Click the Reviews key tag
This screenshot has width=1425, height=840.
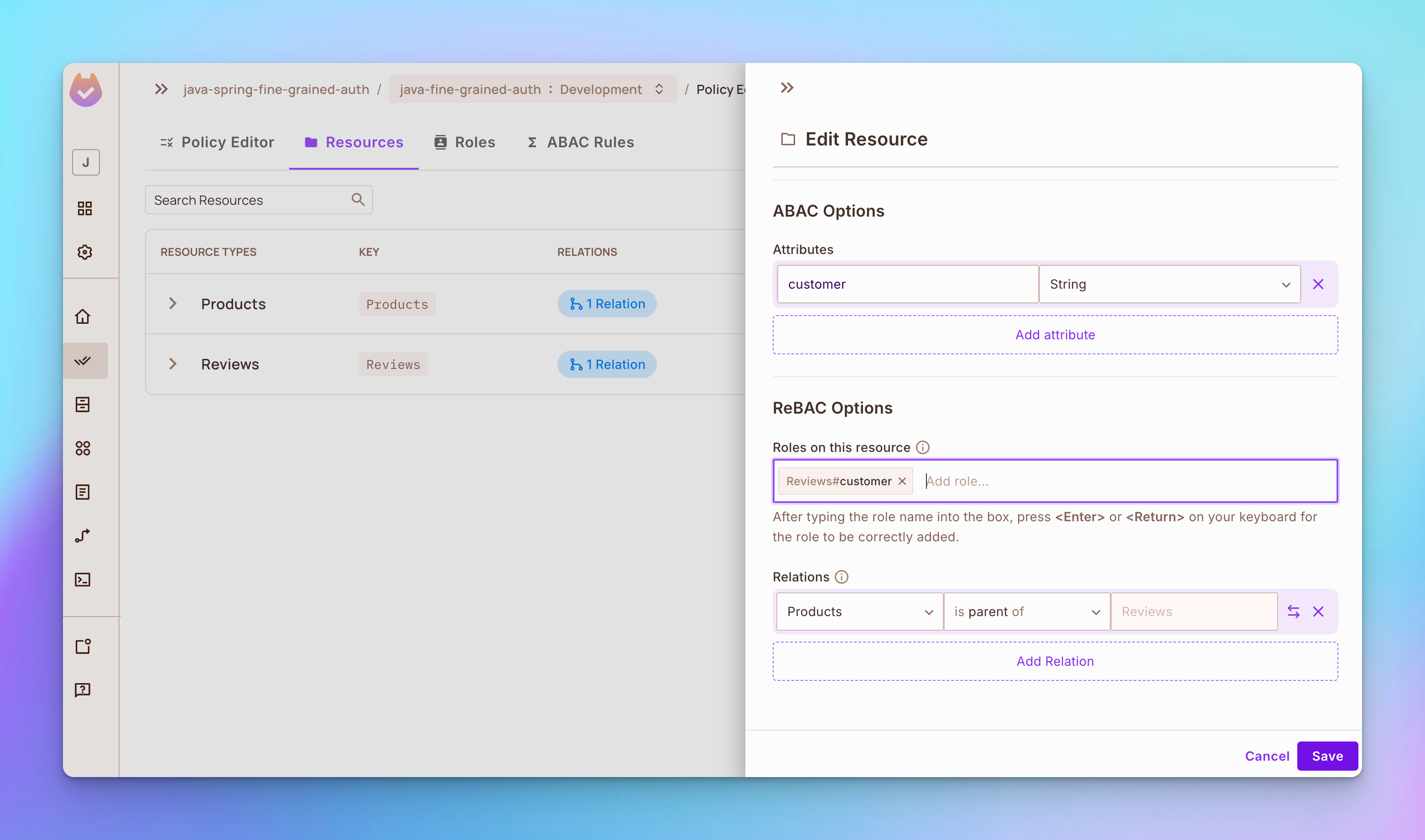click(394, 364)
